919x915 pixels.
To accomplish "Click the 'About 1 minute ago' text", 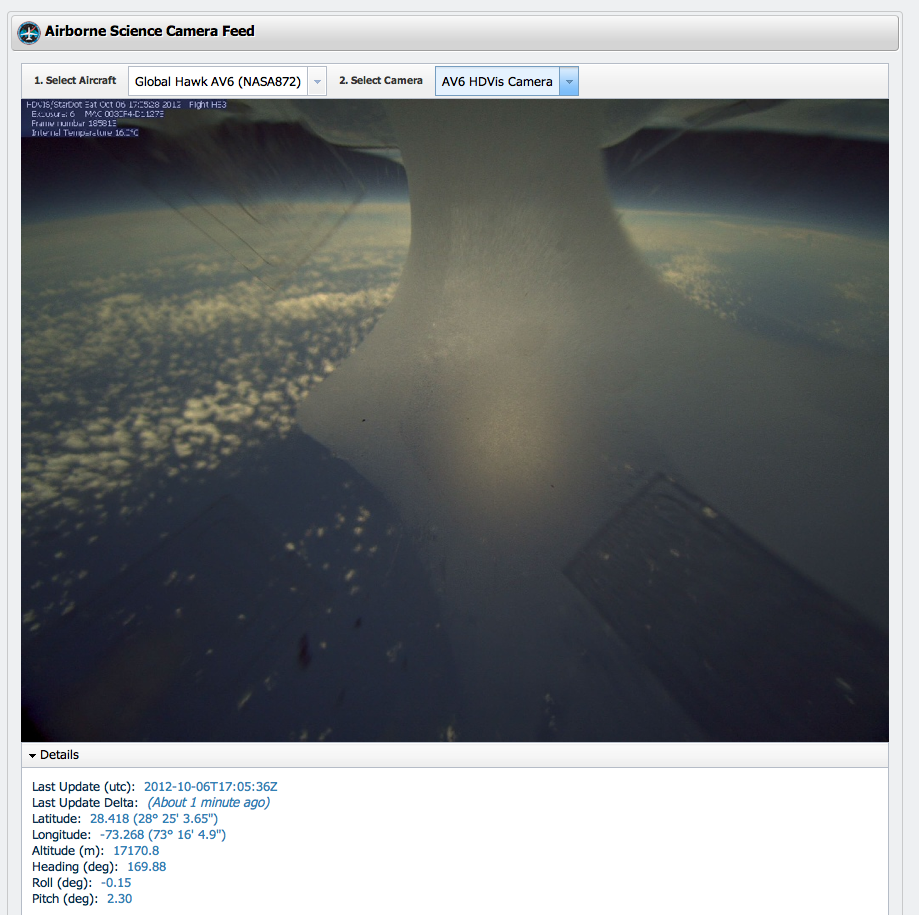I will 208,802.
